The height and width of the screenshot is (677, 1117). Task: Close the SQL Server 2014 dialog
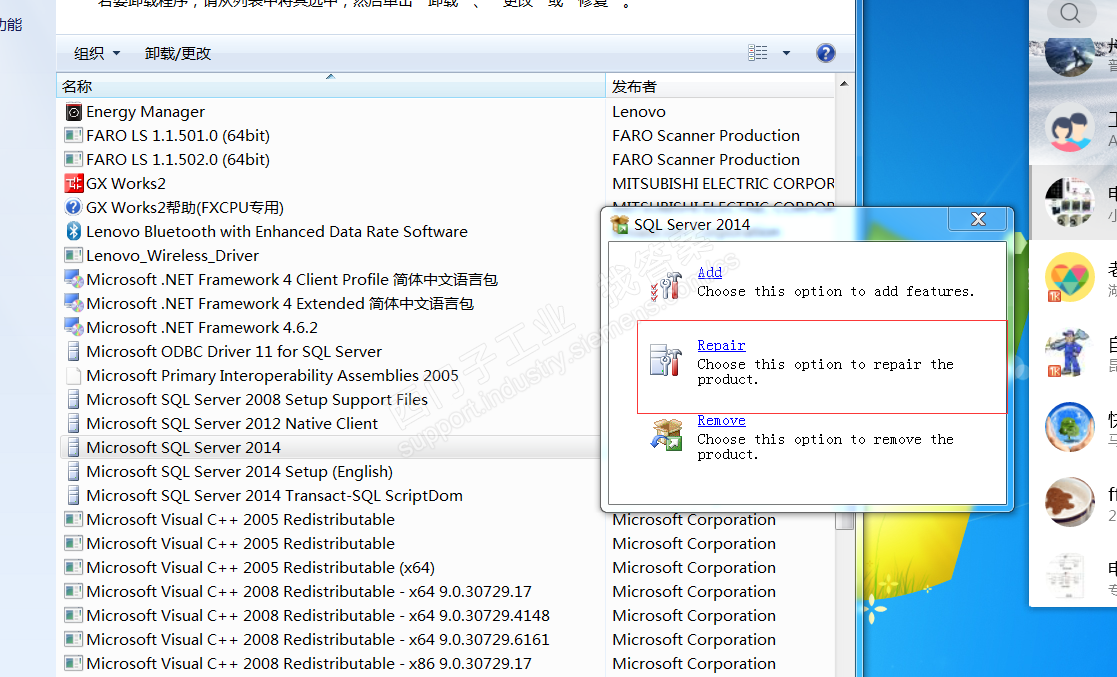[x=979, y=219]
